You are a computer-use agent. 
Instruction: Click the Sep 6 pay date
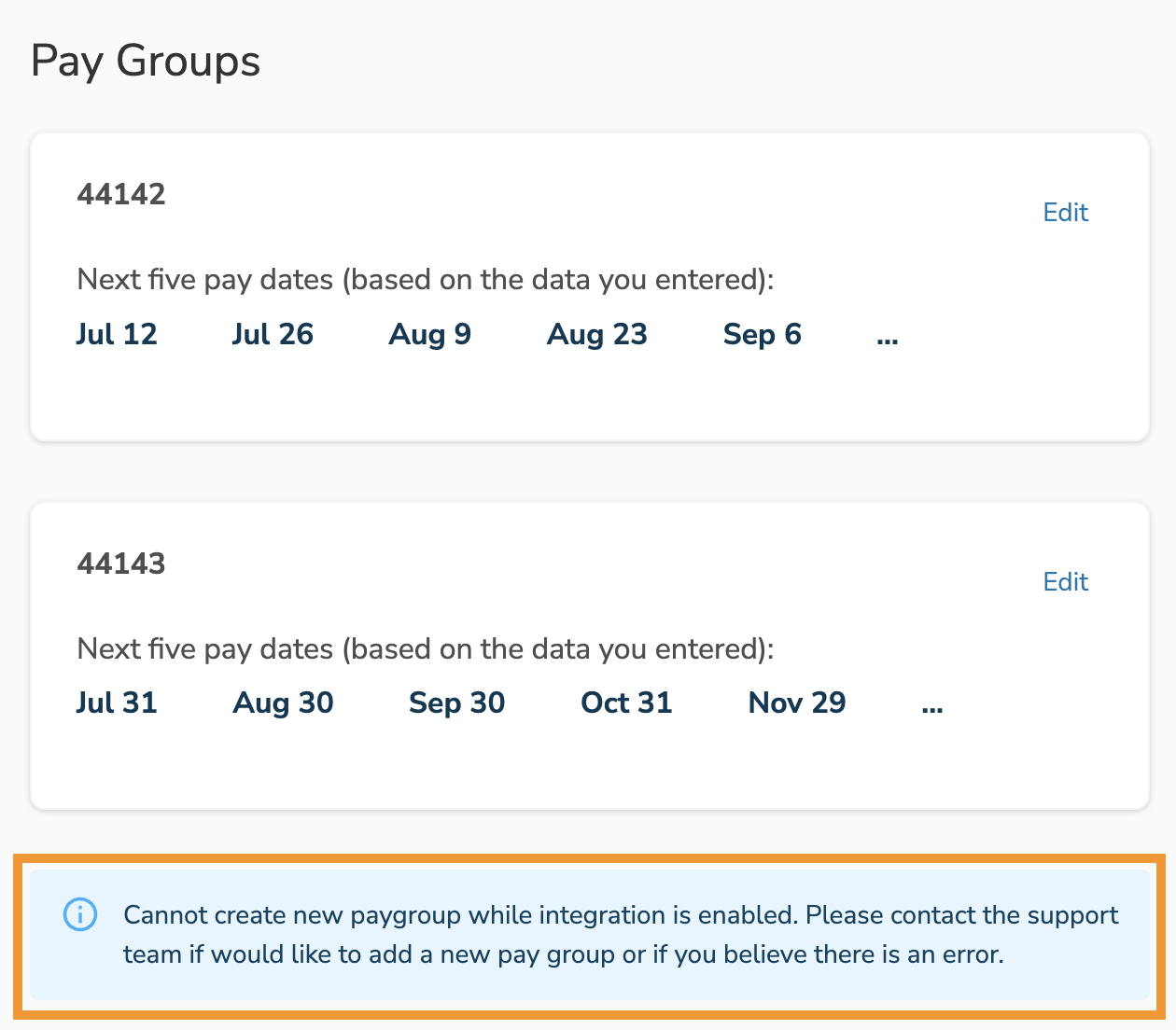click(x=763, y=335)
